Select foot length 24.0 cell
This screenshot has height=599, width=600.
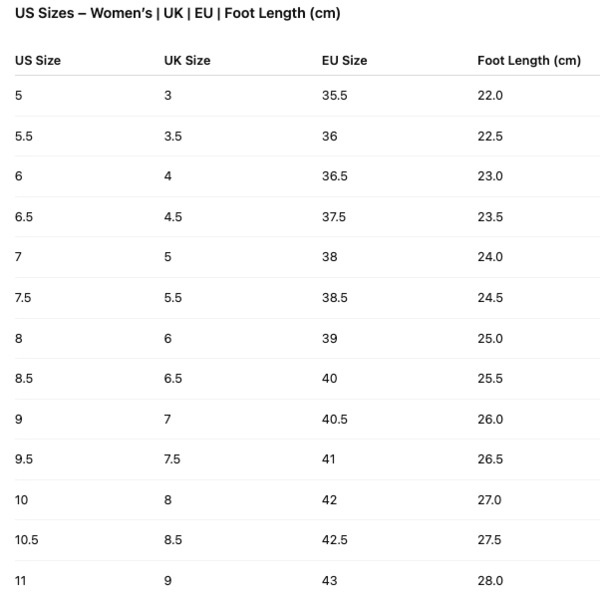coord(490,257)
